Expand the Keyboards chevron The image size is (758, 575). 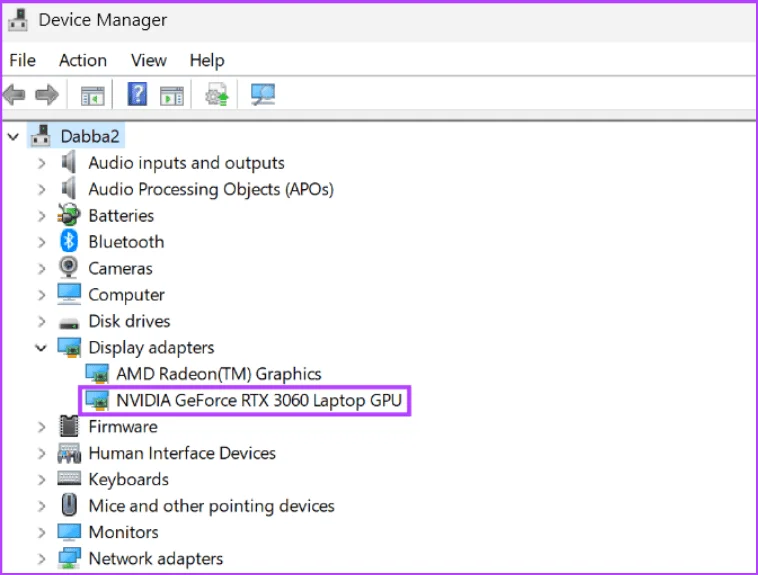(42, 480)
